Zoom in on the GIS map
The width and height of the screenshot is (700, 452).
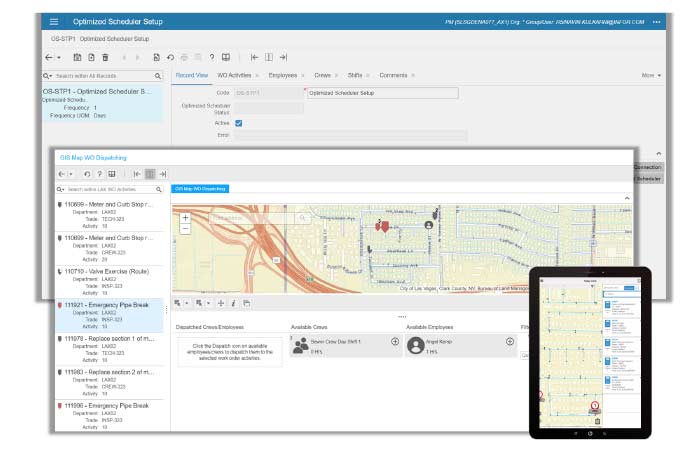click(x=185, y=218)
